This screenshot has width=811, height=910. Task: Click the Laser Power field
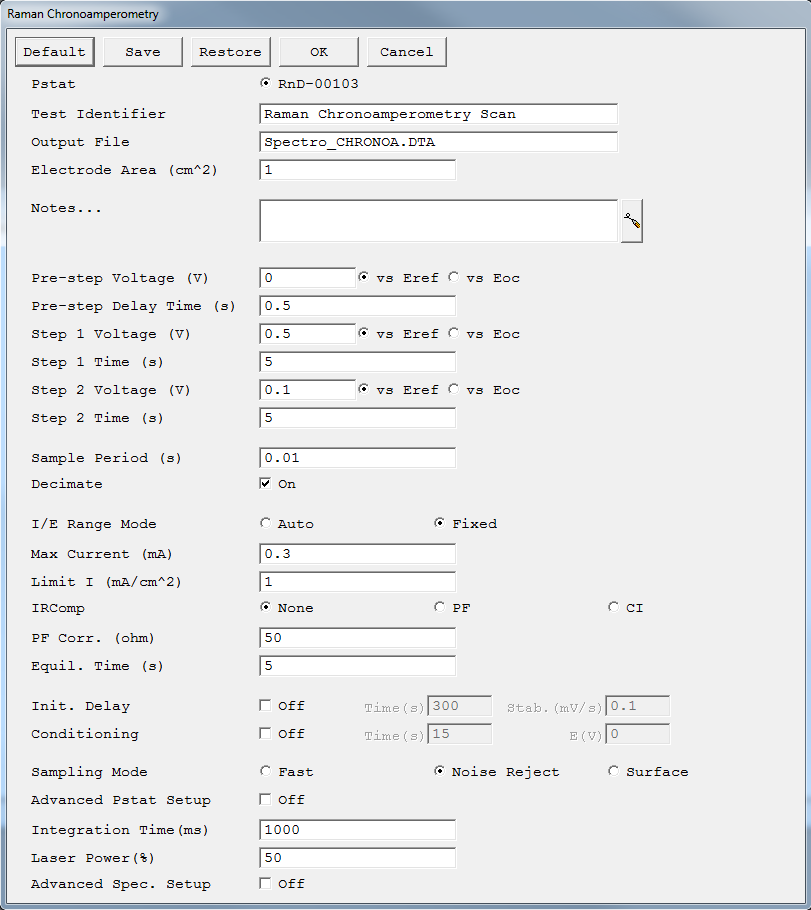click(358, 857)
